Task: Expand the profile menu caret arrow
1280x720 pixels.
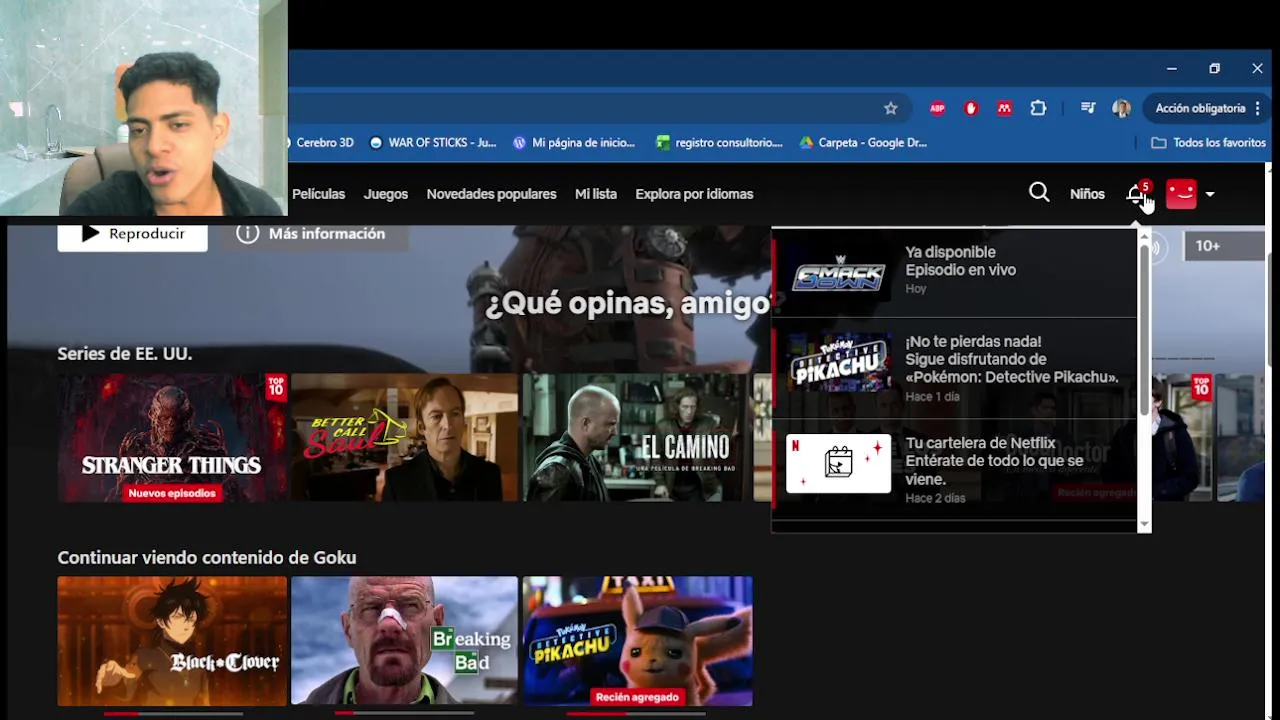Action: (x=1209, y=194)
